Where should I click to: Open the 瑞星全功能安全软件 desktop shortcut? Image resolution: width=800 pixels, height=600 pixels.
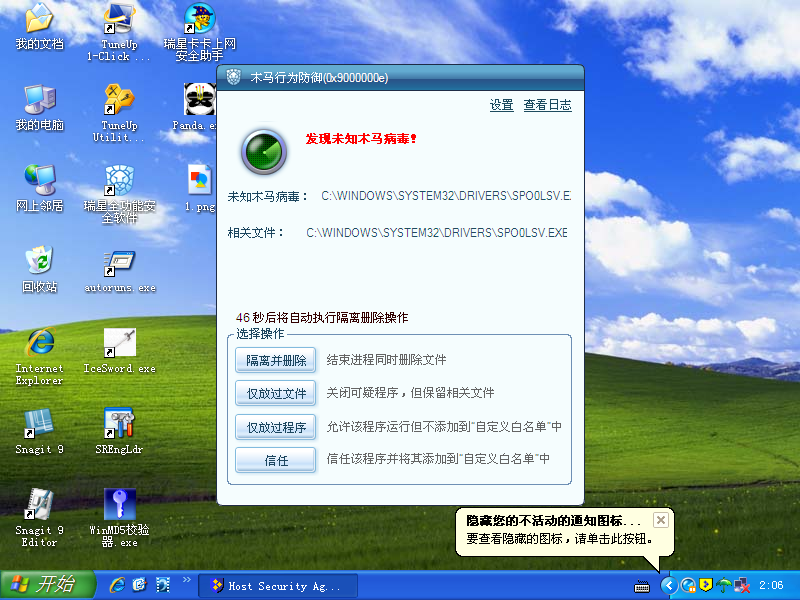pos(119,194)
